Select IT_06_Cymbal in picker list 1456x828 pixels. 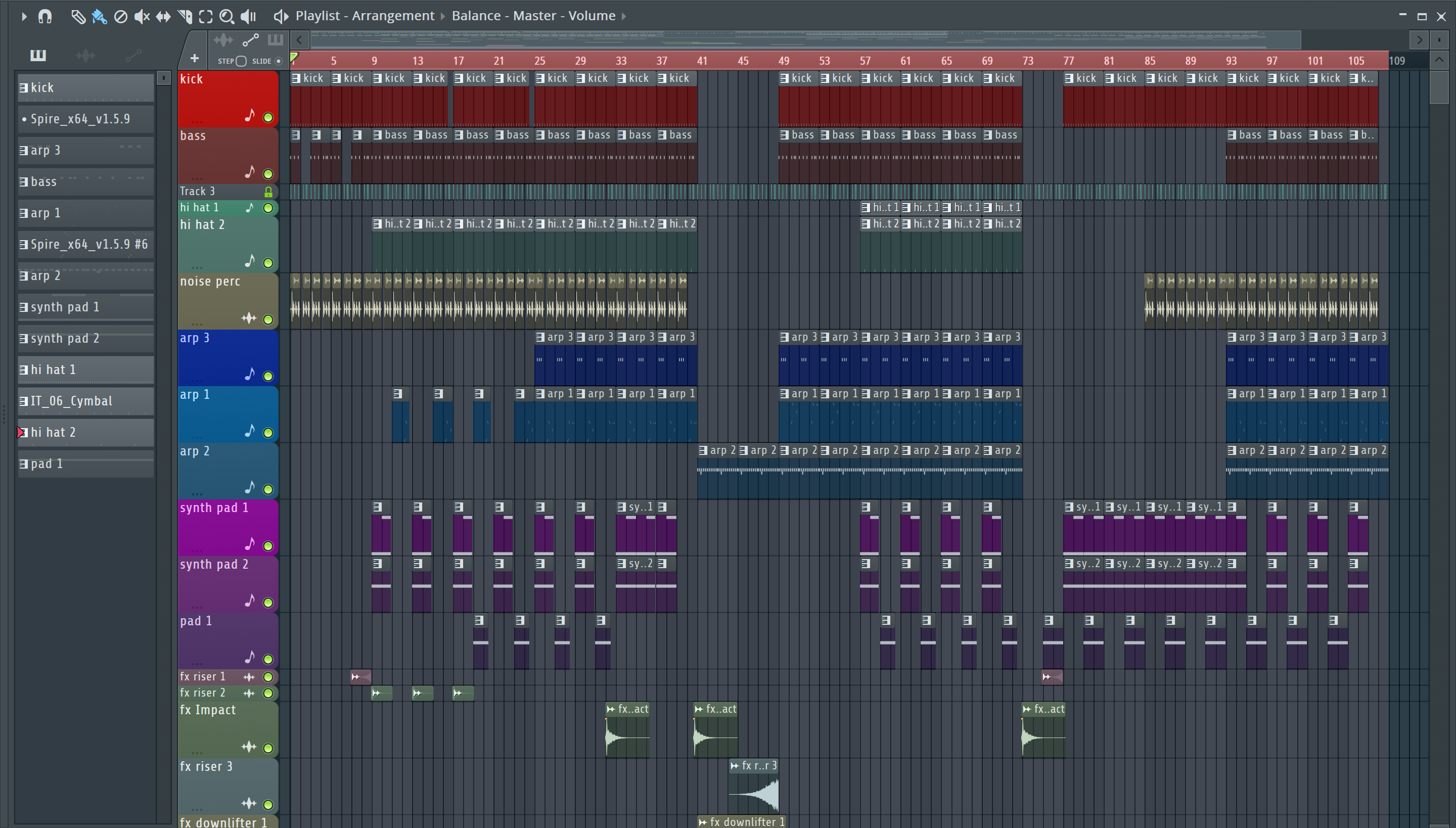point(86,401)
